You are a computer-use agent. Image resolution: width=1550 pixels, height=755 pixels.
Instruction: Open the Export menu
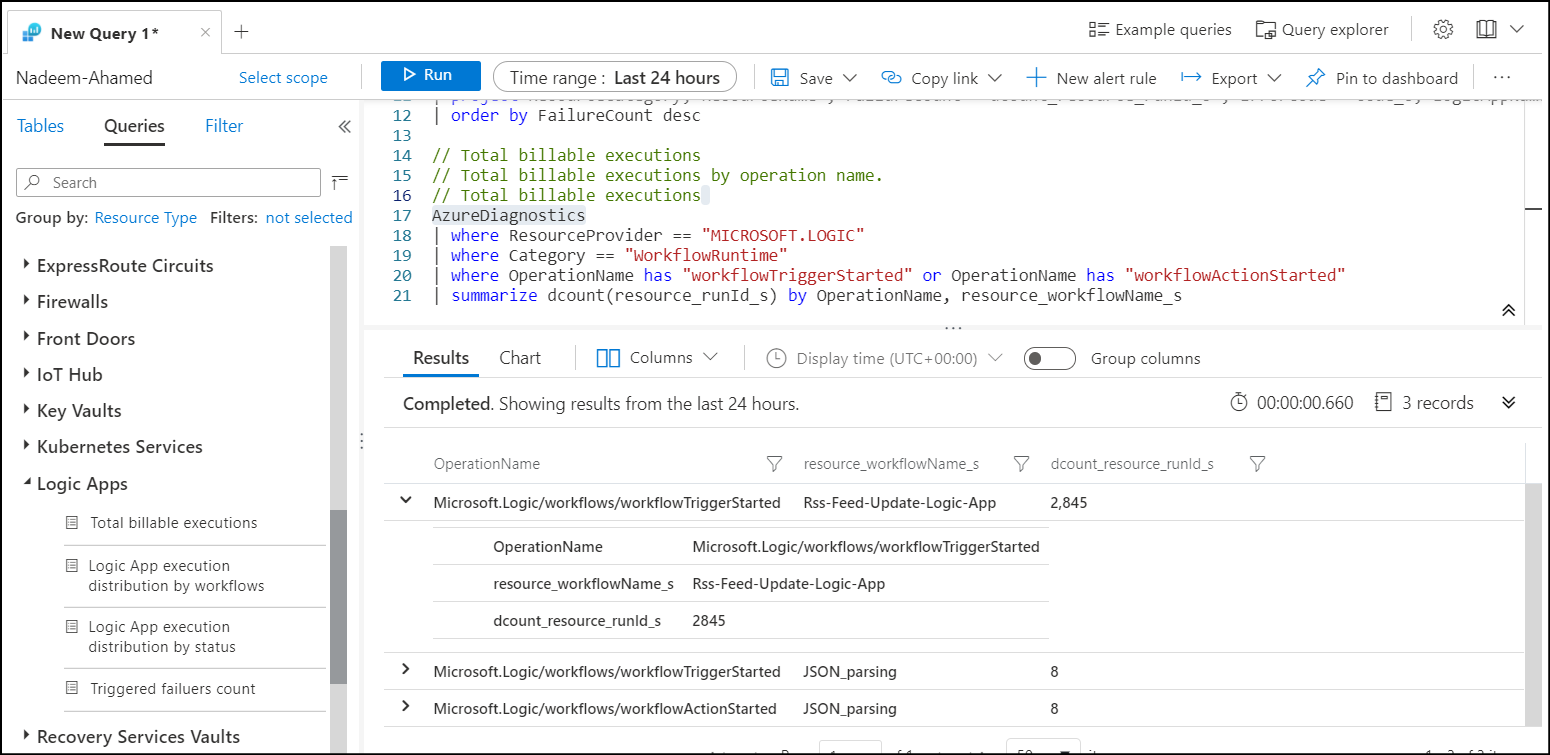[1231, 78]
